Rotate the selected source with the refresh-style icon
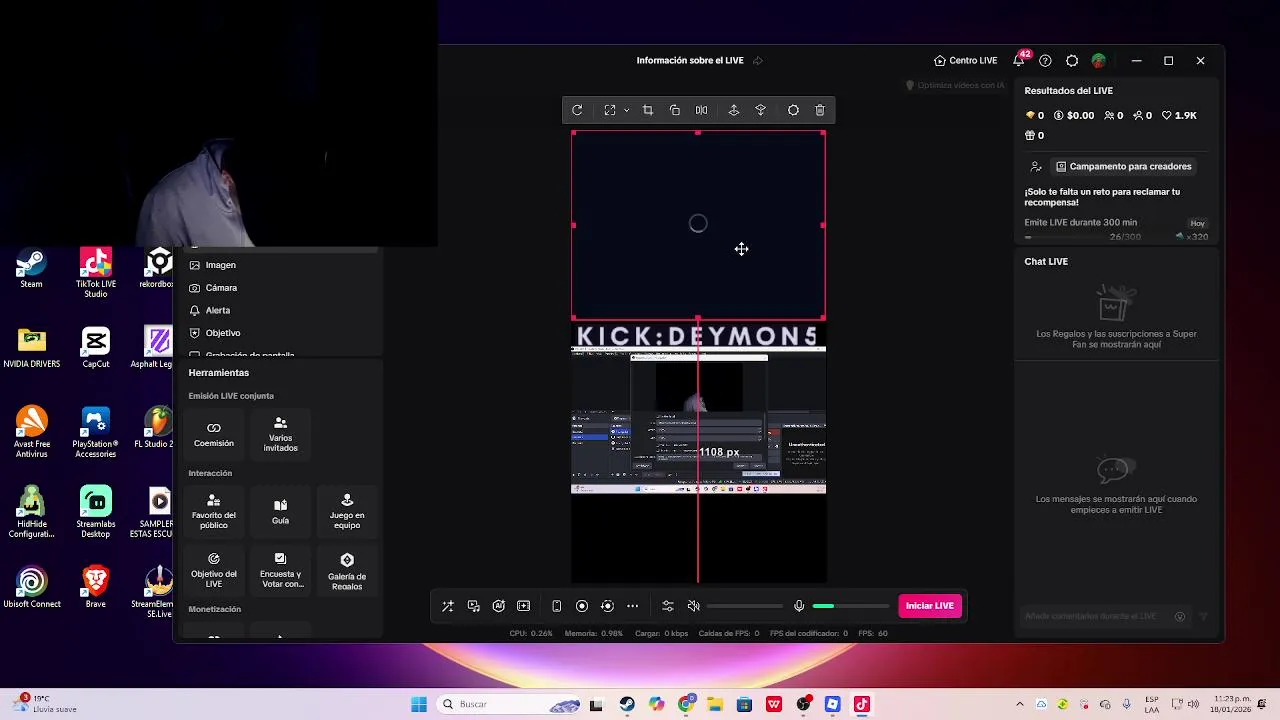The image size is (1280, 720). (x=577, y=110)
